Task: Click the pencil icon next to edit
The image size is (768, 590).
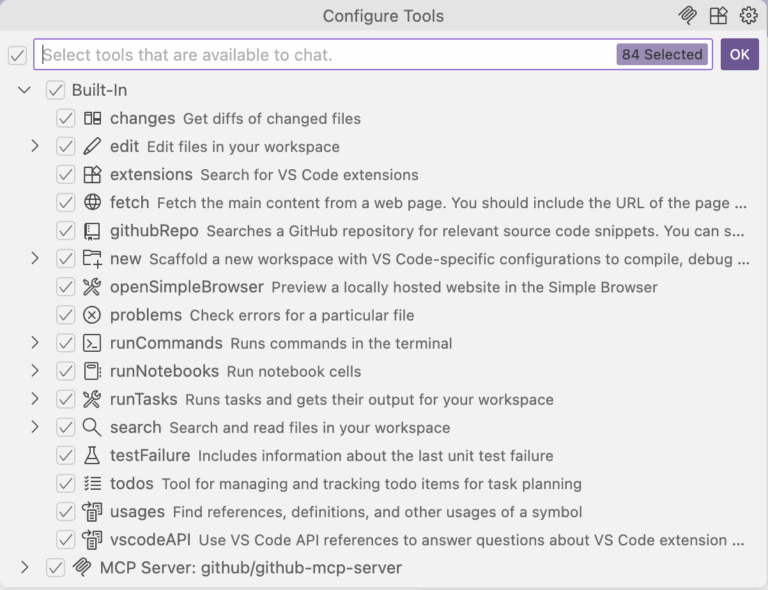Action: pos(93,146)
